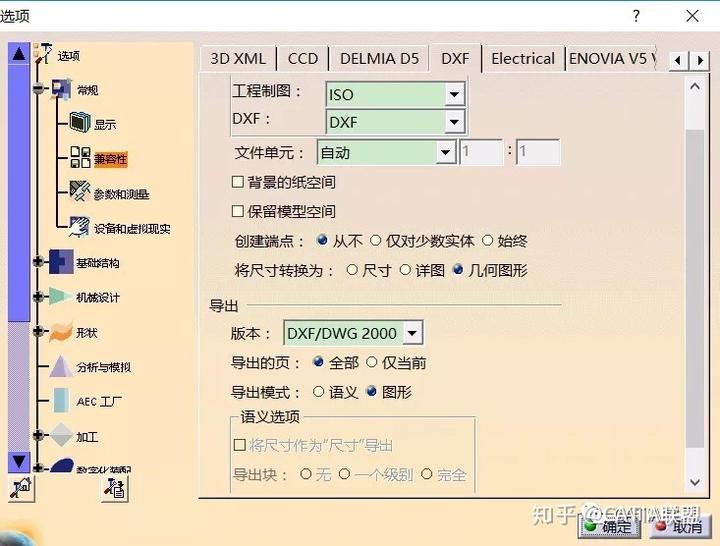Select the 常规 category icon
Screen dimensions: 720x546
click(x=61, y=89)
